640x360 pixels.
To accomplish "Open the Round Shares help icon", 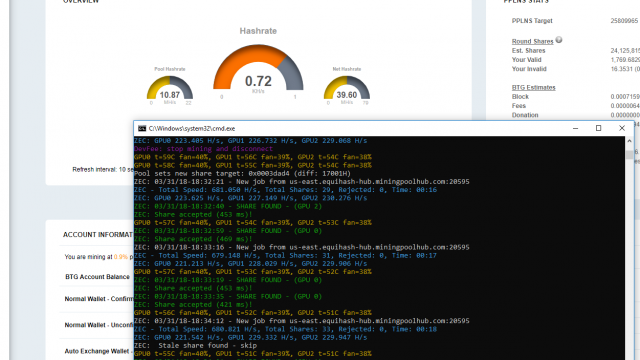I will [x=559, y=40].
